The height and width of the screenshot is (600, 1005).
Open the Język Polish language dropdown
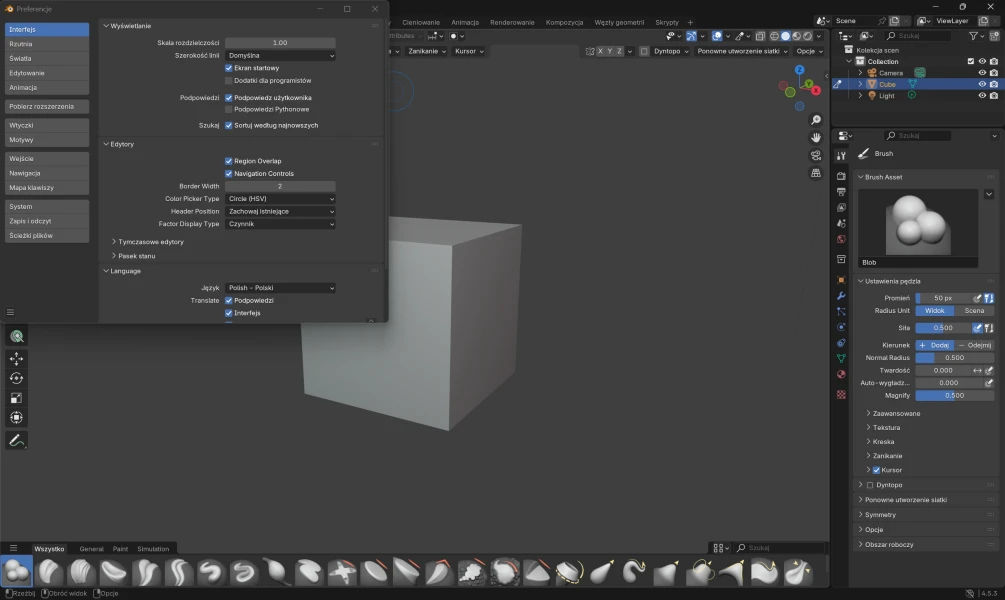click(x=280, y=288)
